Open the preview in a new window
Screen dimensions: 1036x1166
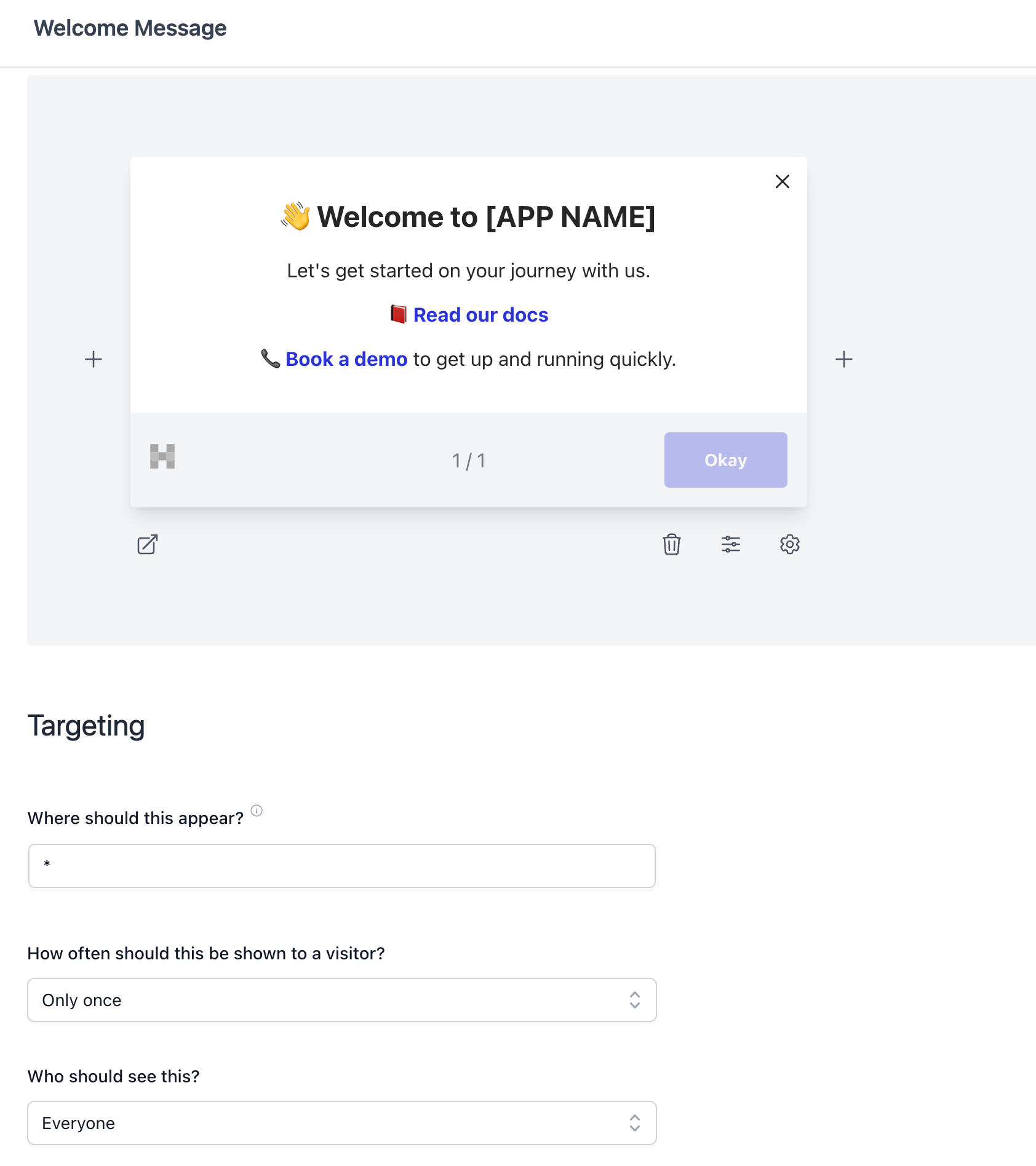pyautogui.click(x=146, y=545)
